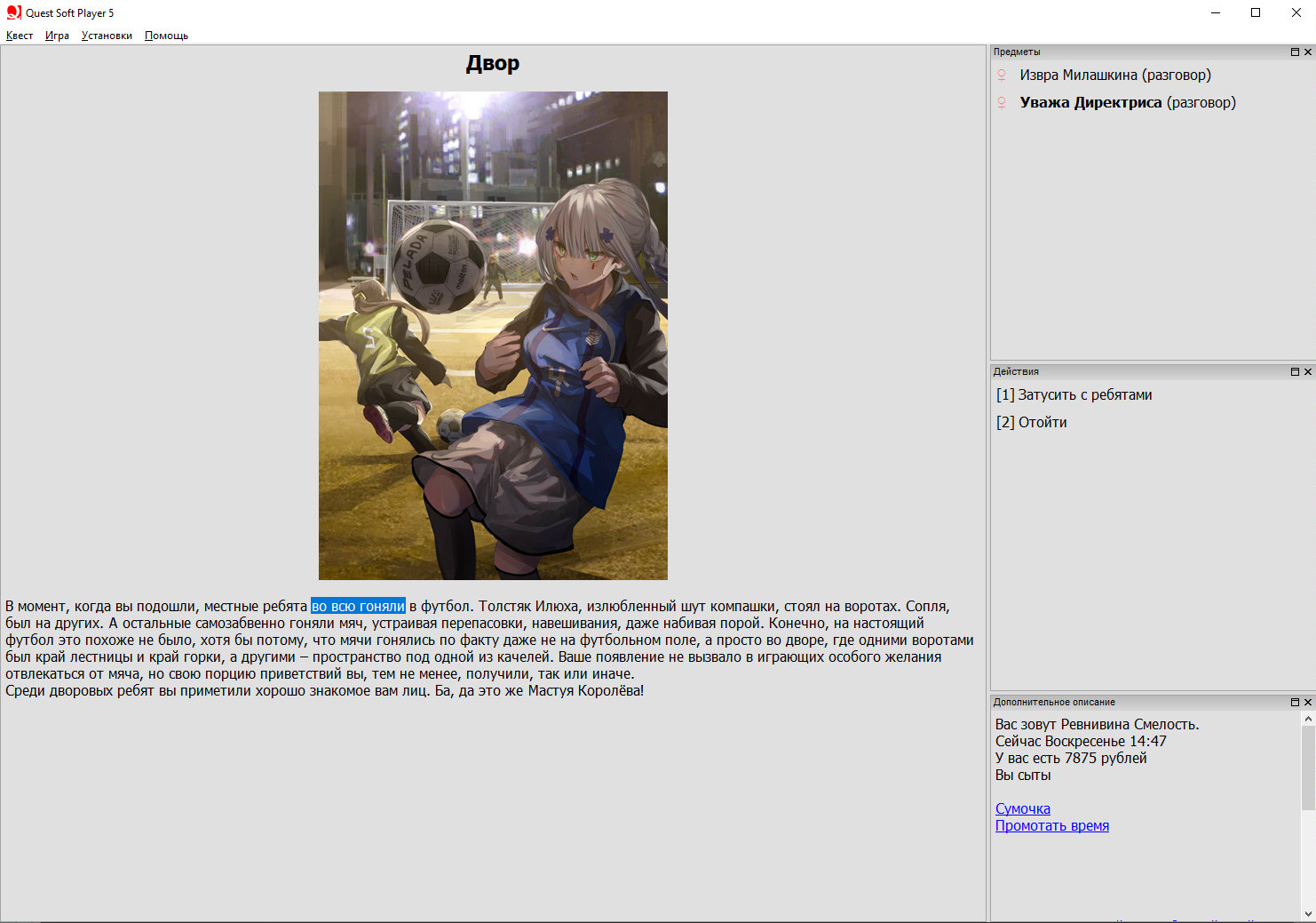Screen dimensions: 1316x923
Task: Click female icon beside Уважа Директриса
Action: [x=1002, y=103]
